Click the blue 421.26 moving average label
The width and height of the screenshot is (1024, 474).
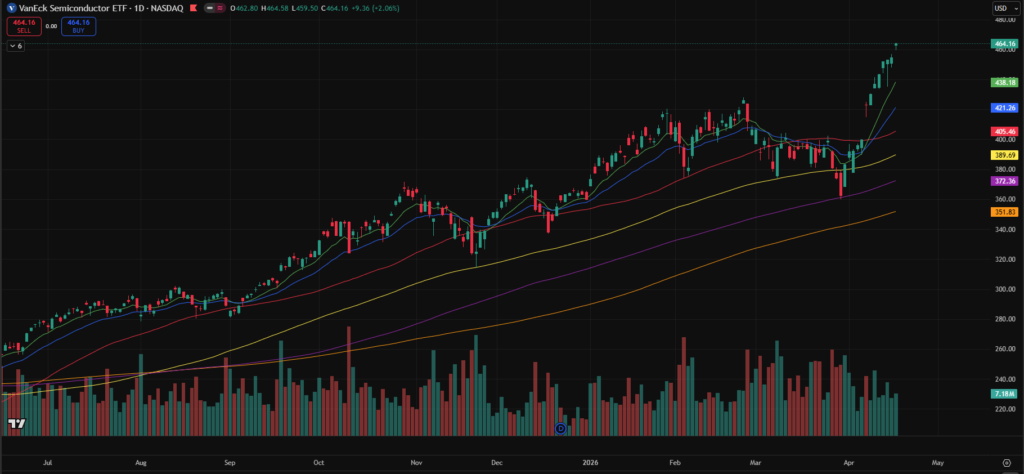tap(1004, 108)
